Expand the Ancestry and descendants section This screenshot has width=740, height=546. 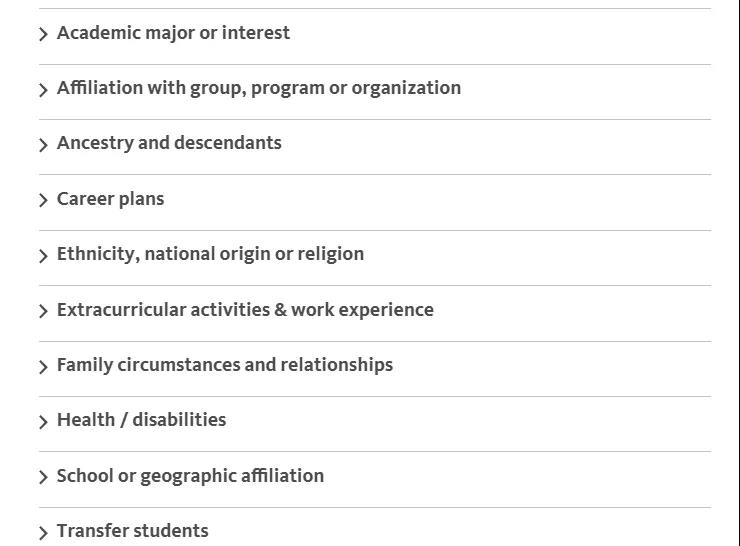(x=169, y=143)
